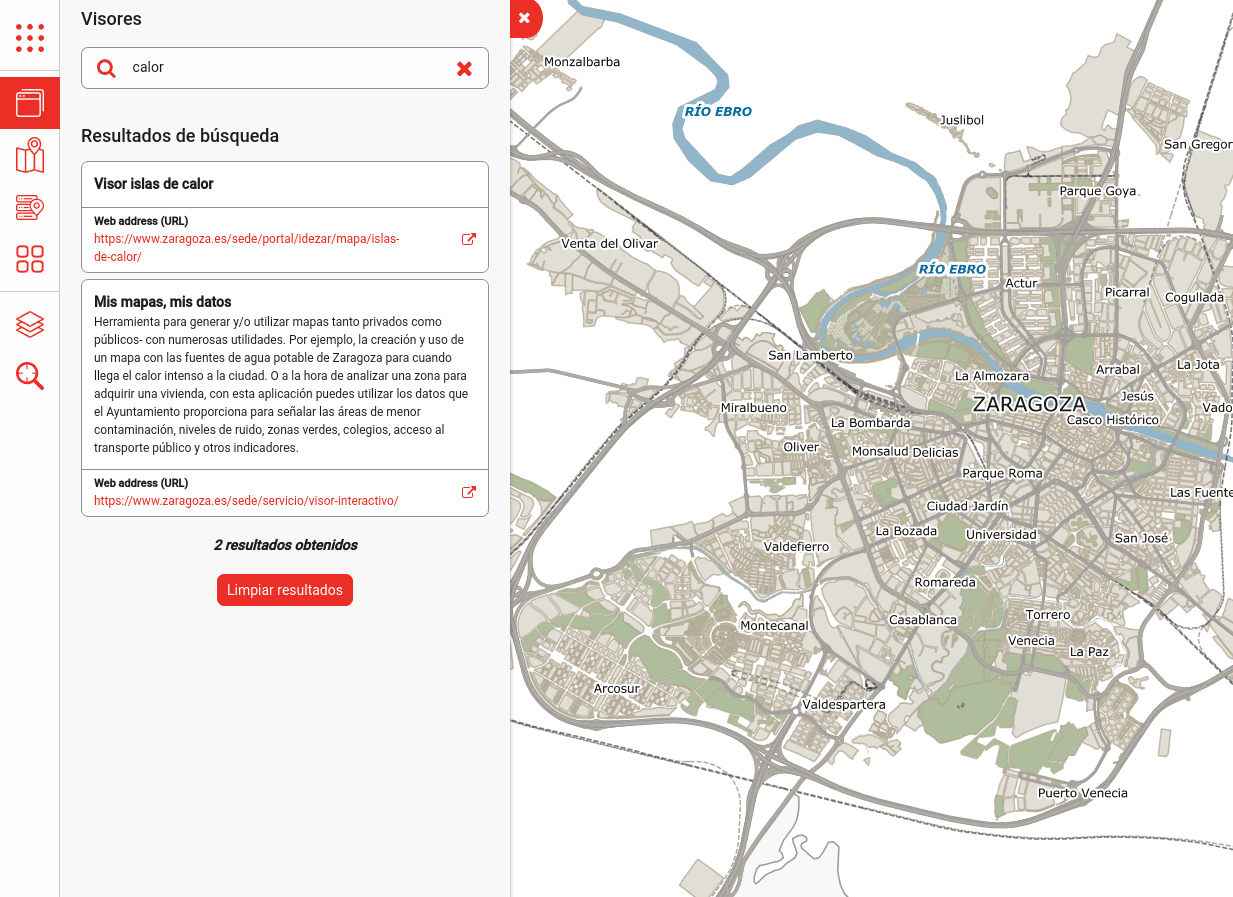Open the dotted grid apps menu icon
This screenshot has width=1233, height=897.
(30, 38)
